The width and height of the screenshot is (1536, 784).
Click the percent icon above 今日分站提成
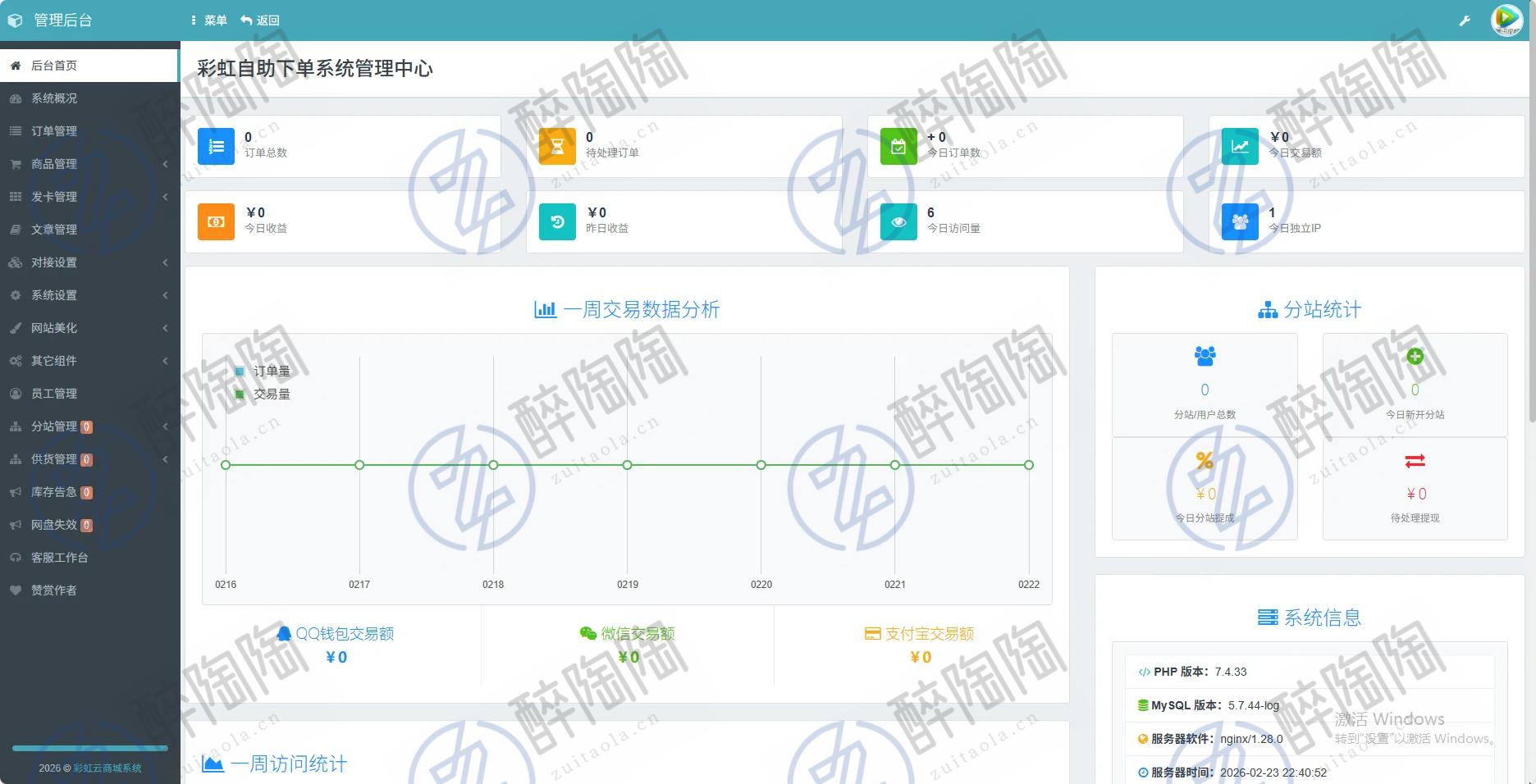click(1205, 461)
